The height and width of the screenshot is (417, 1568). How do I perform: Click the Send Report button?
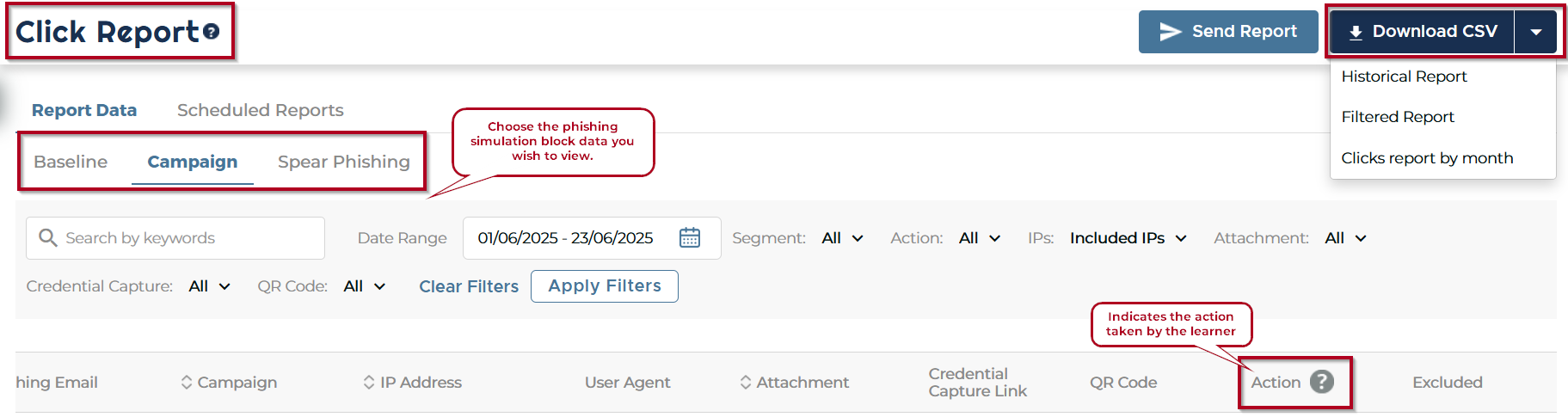point(1227,32)
